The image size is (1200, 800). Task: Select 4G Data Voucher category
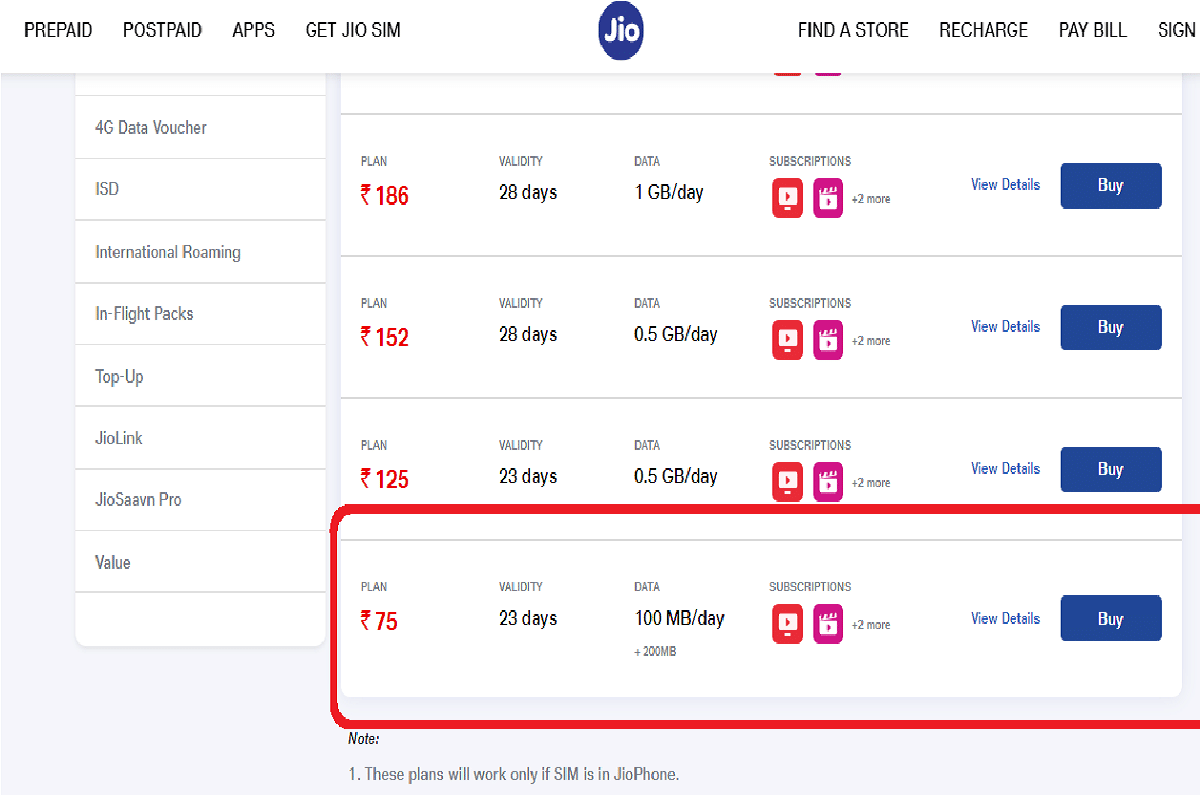click(x=200, y=127)
